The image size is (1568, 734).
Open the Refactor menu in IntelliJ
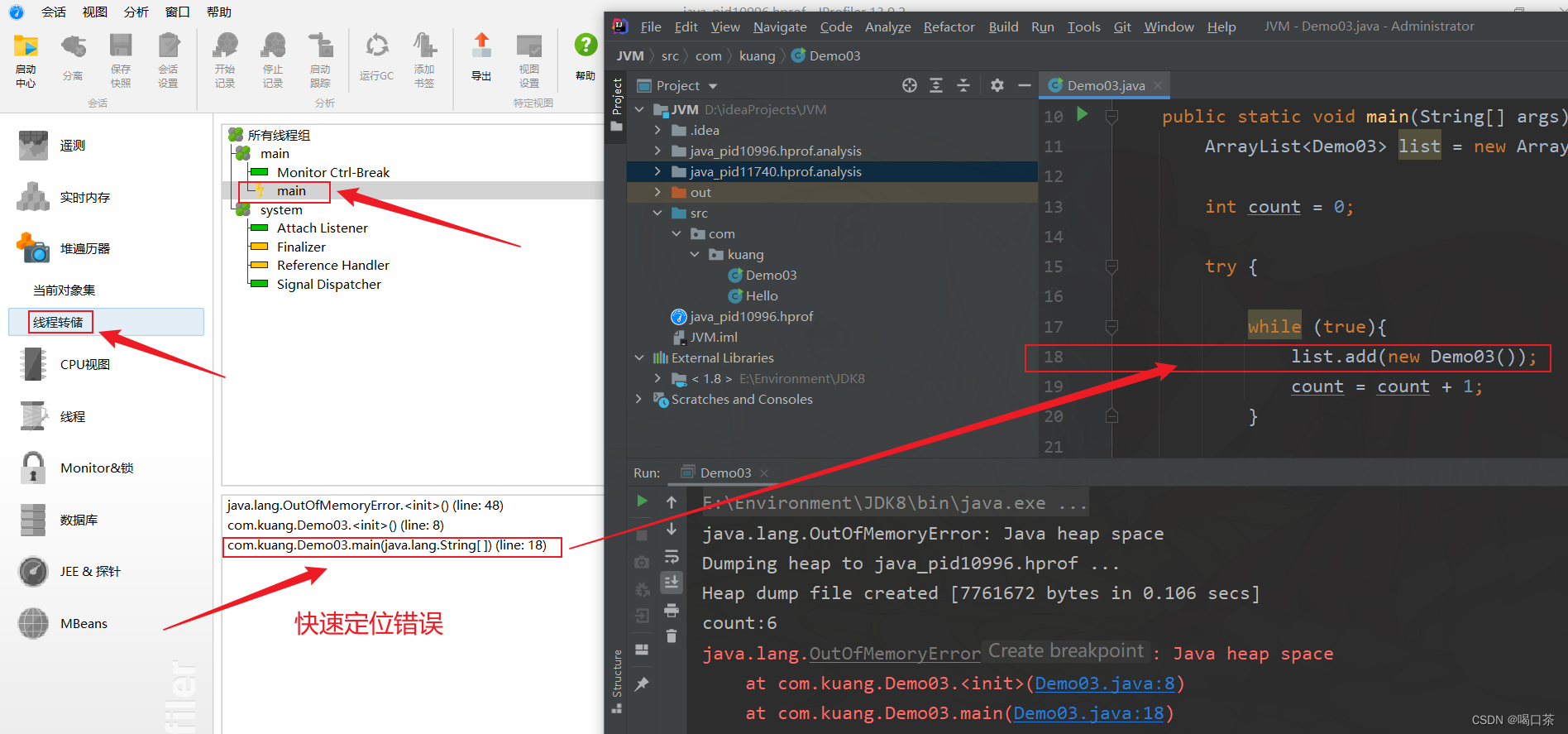(x=949, y=26)
